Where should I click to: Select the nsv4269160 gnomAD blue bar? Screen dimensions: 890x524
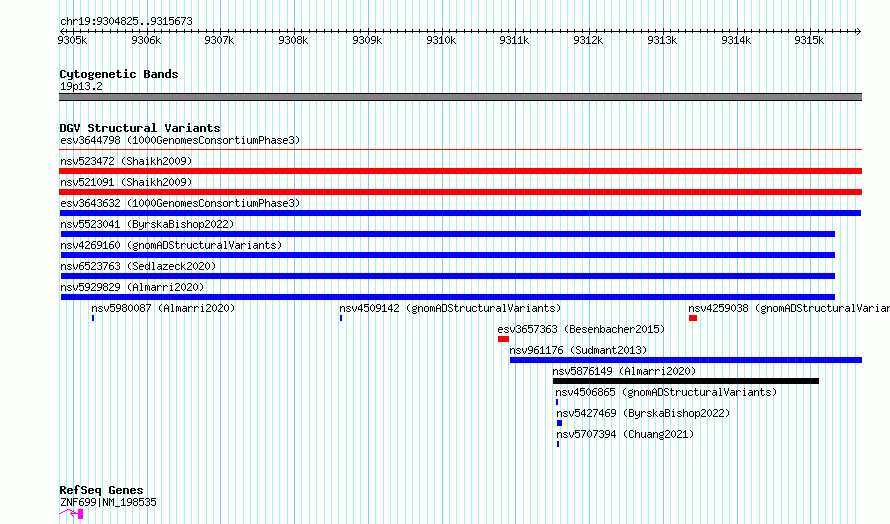tap(448, 255)
